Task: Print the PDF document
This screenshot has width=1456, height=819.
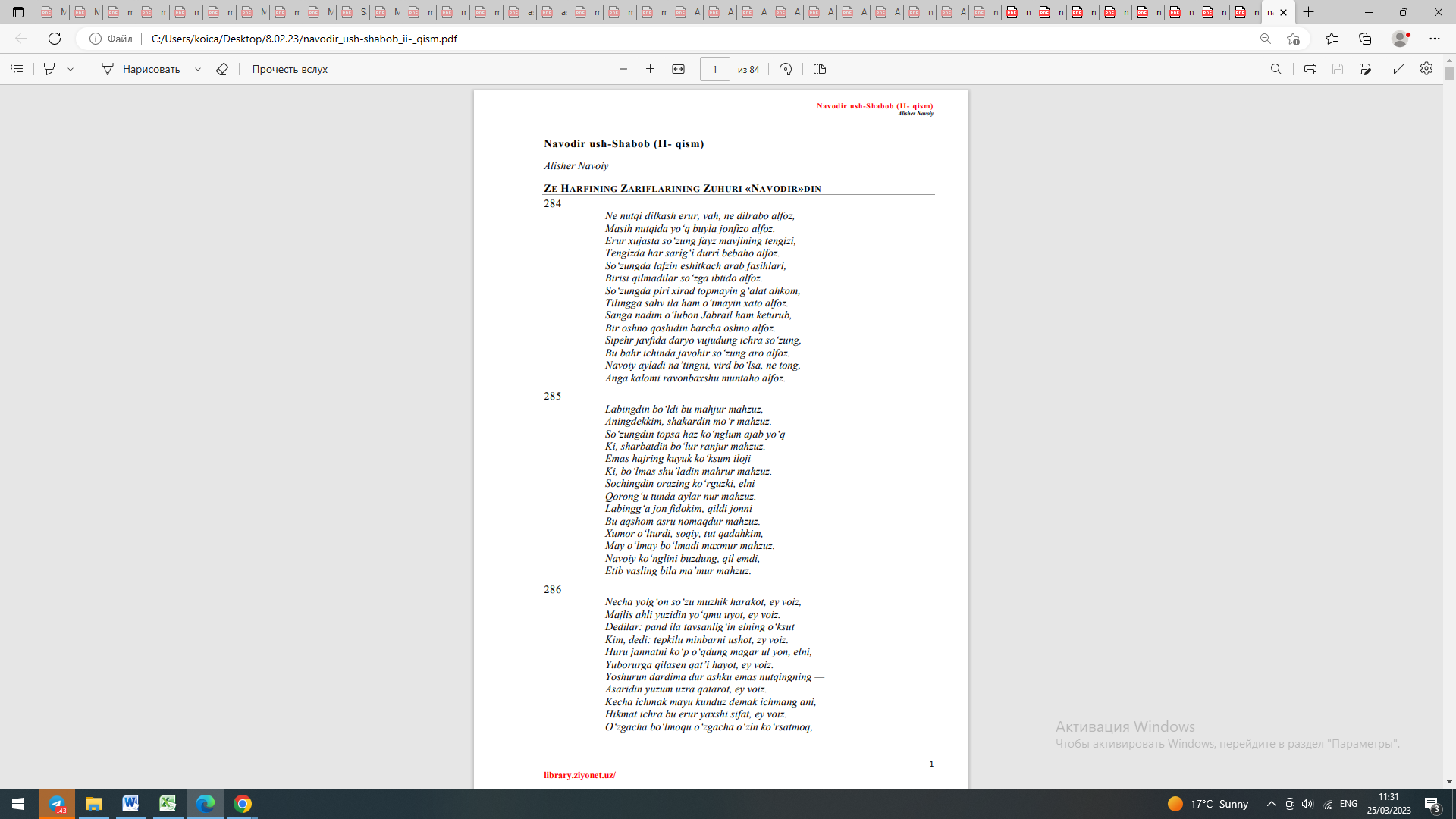Action: coord(1310,69)
